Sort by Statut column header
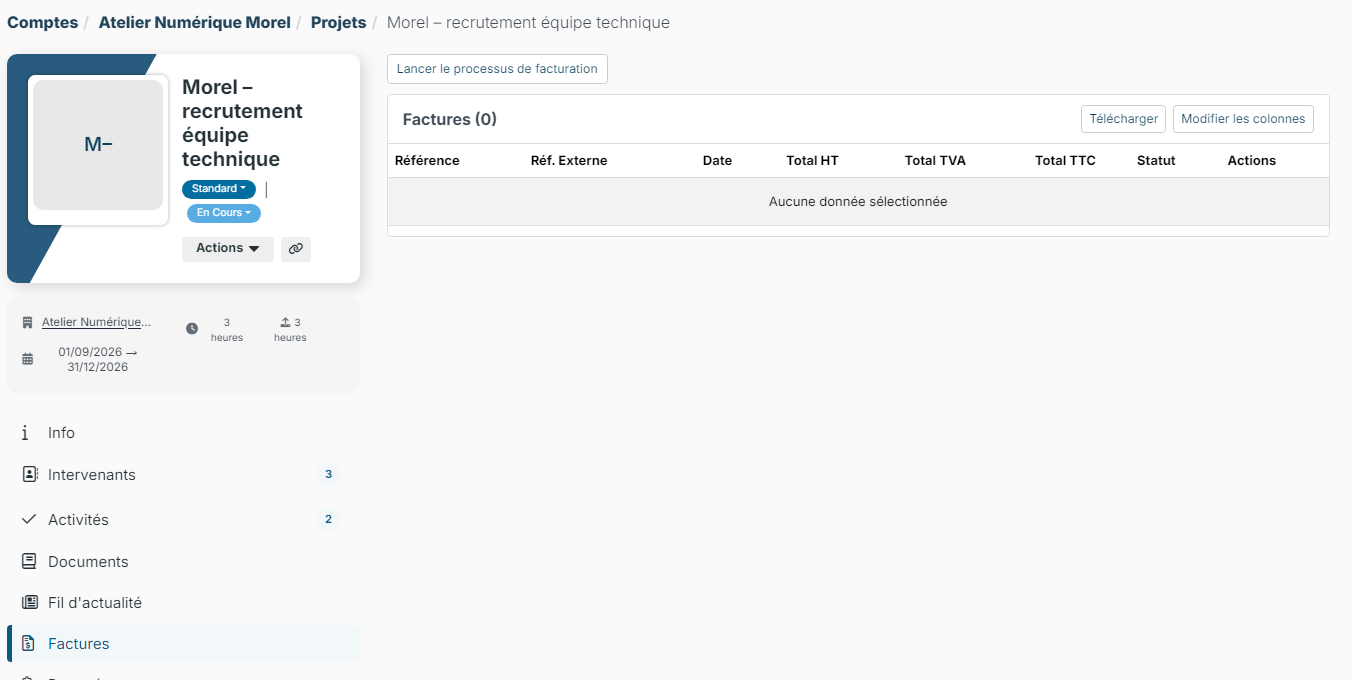Screen dimensions: 1352x680 pos(1156,161)
